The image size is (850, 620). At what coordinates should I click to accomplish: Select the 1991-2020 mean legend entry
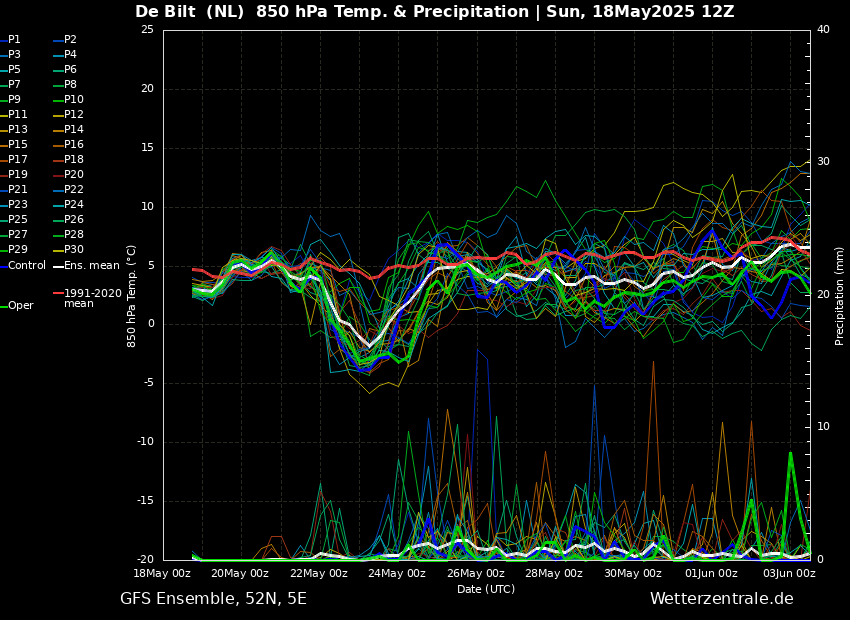click(x=92, y=298)
